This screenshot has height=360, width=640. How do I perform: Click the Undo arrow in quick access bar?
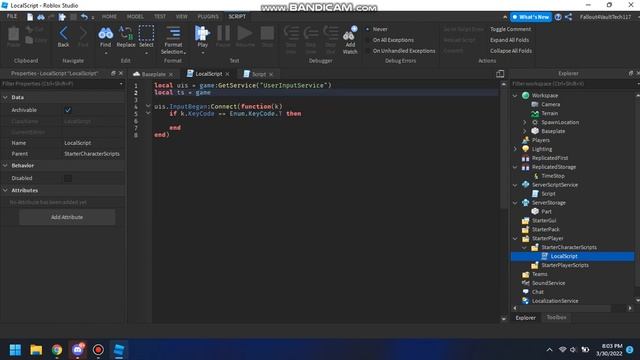[84, 17]
